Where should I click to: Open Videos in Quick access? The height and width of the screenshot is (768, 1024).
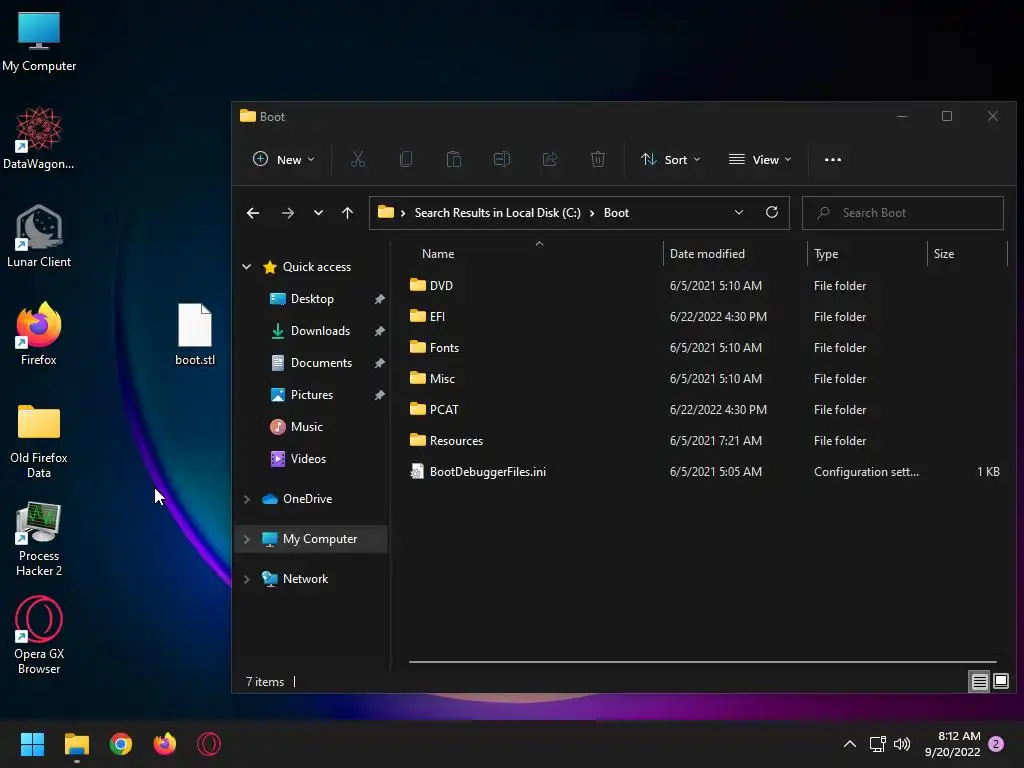(x=308, y=458)
